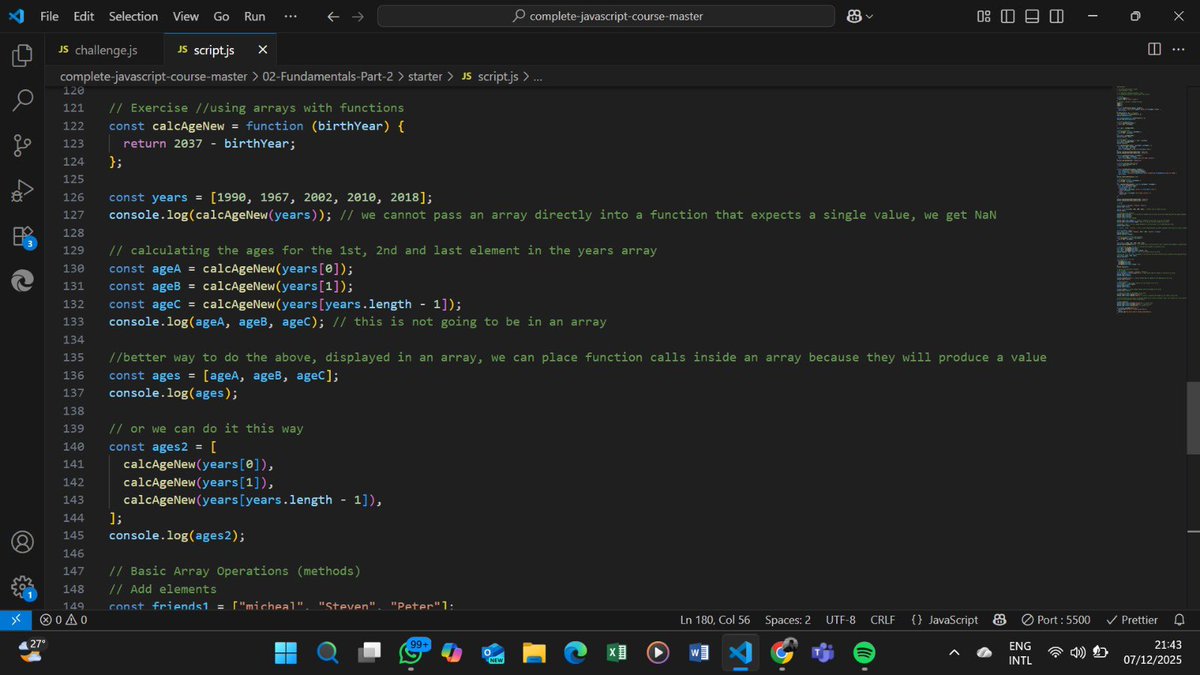The width and height of the screenshot is (1200, 675).
Task: Open the Run and Debug view
Action: 22,190
